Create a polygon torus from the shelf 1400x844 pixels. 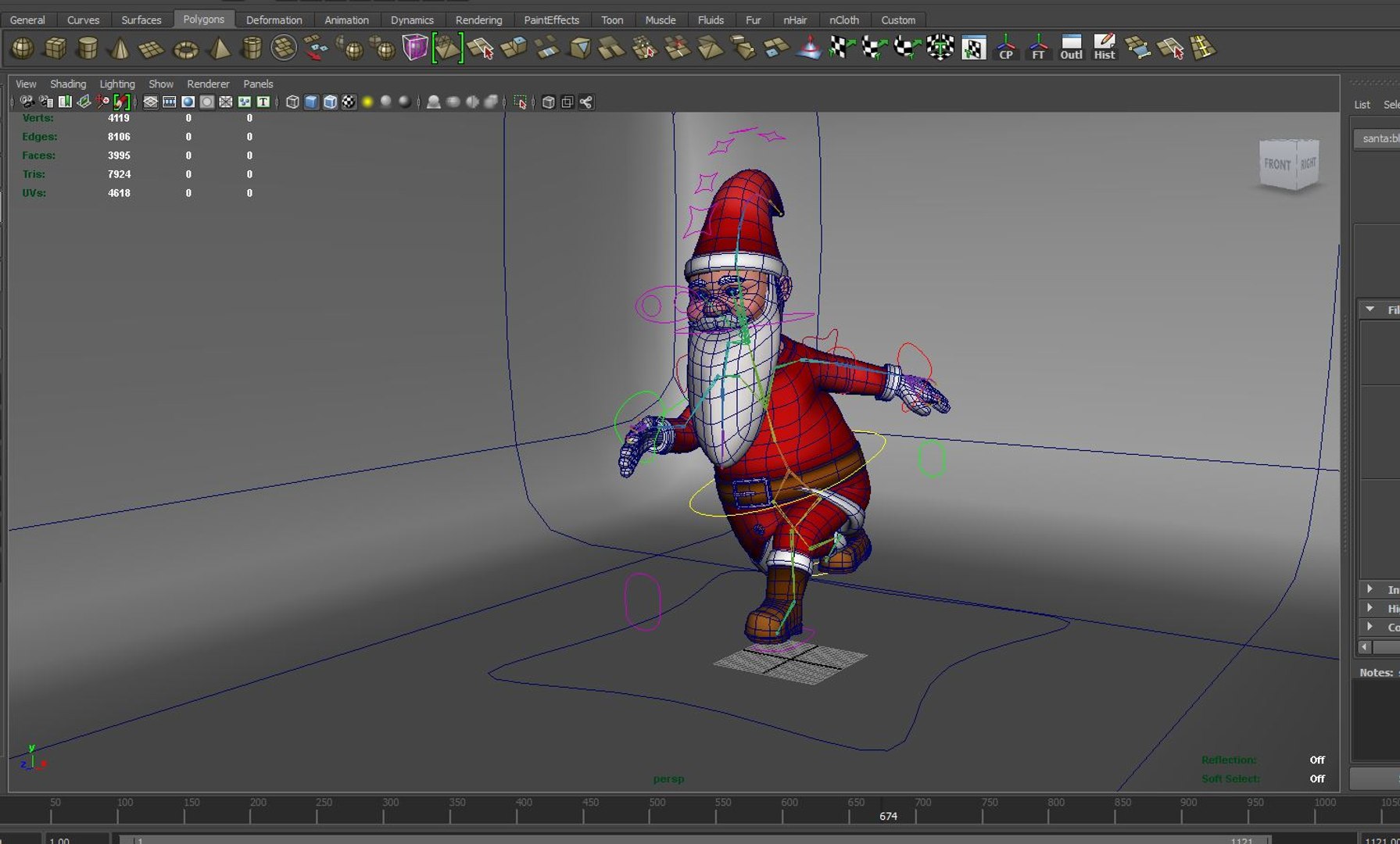(185, 48)
